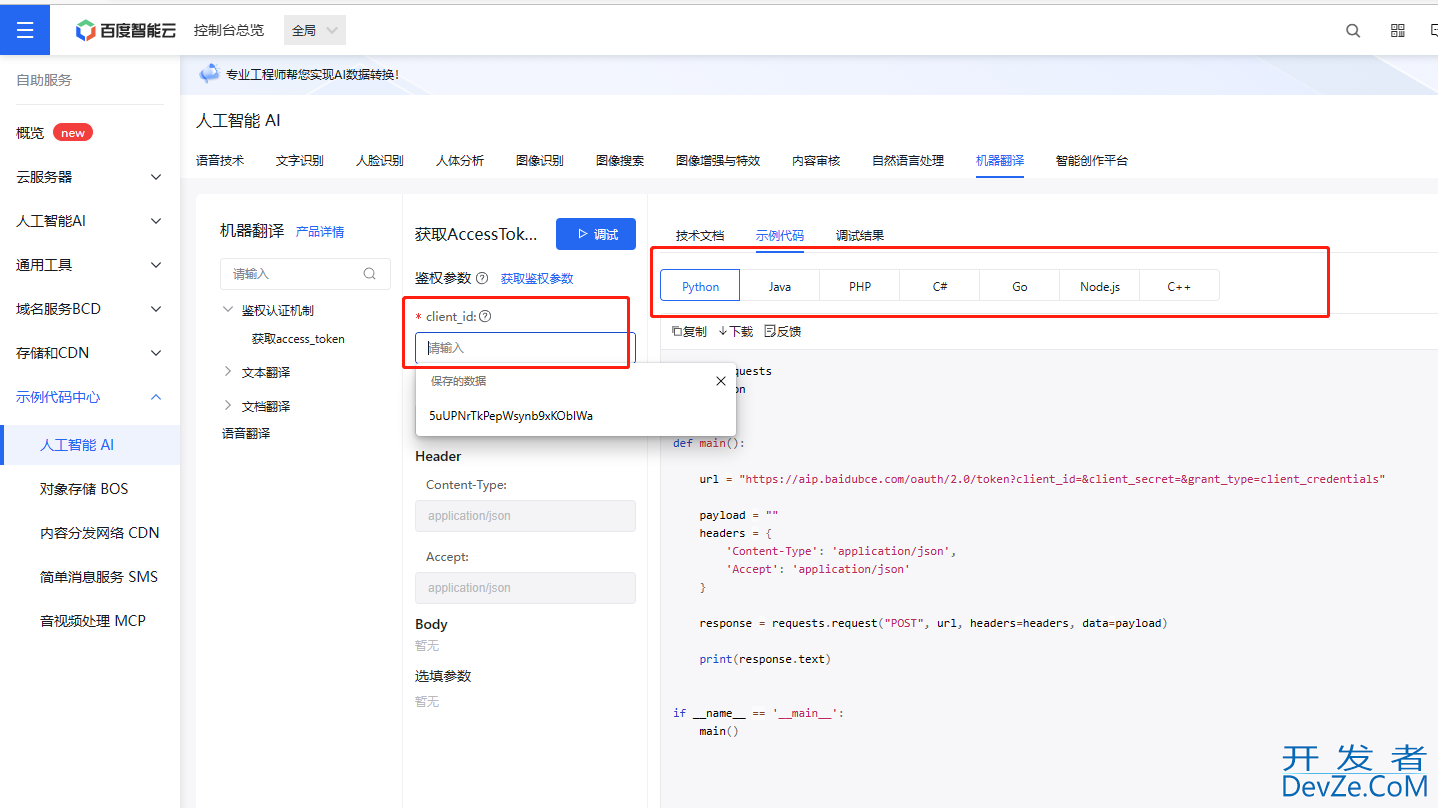
Task: Click the Accept application/json field
Action: 525,588
